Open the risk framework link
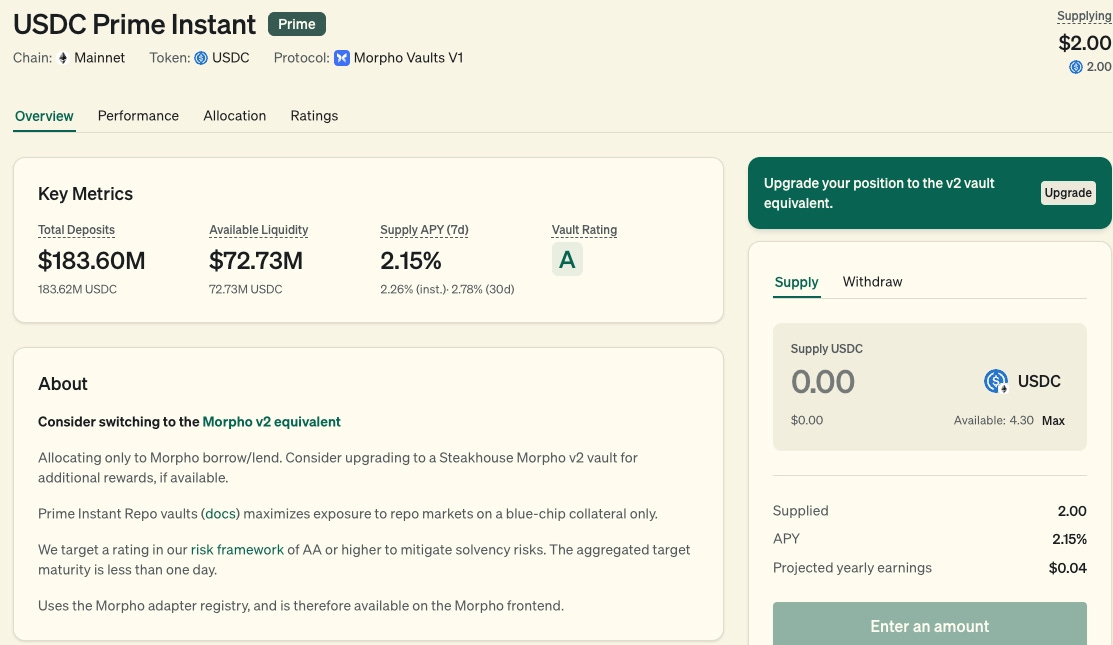Screen dimensions: 1113x645 (237, 550)
